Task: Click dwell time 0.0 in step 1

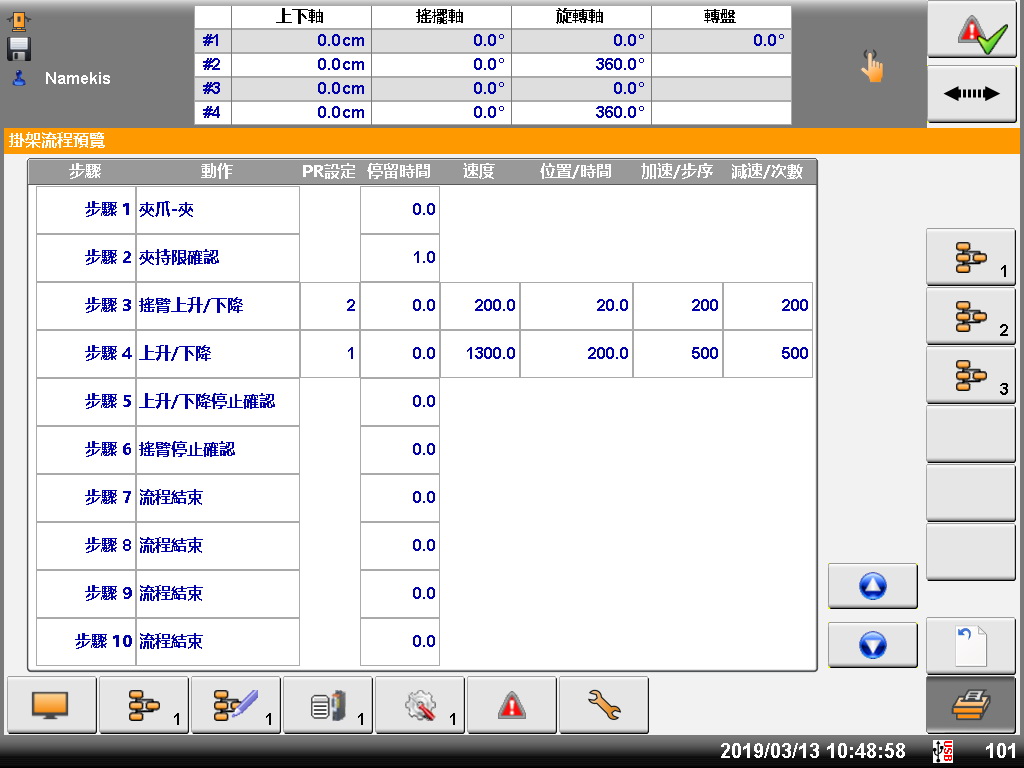Action: (400, 210)
